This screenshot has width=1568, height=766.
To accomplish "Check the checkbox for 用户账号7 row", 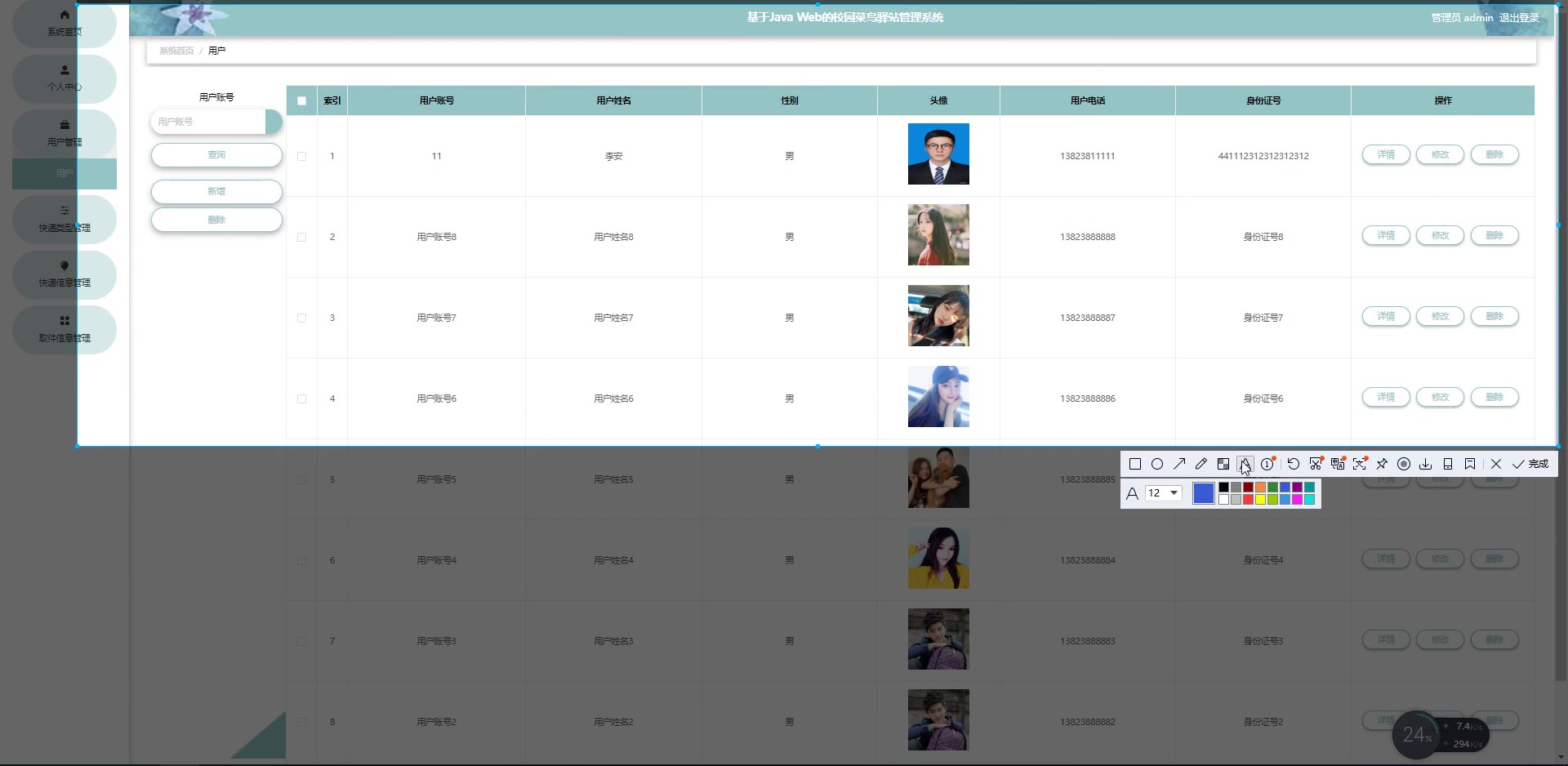I will tap(302, 318).
